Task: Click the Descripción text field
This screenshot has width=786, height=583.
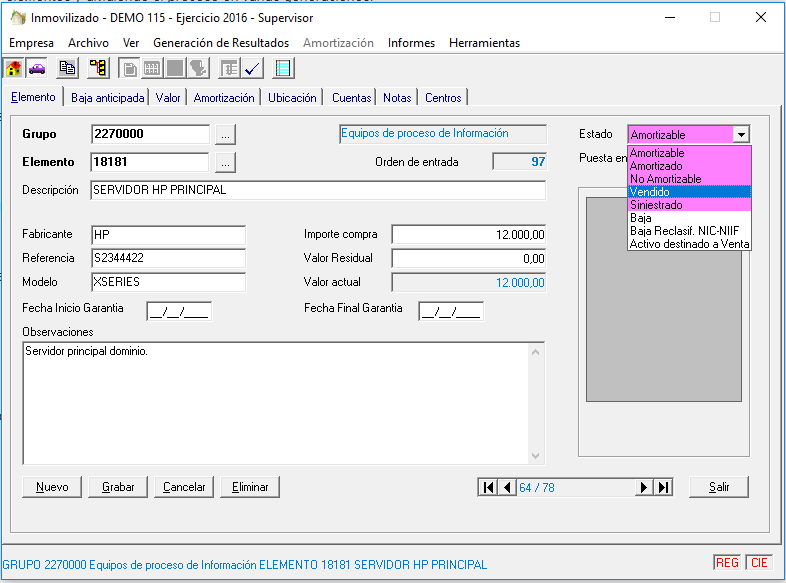Action: click(x=317, y=190)
